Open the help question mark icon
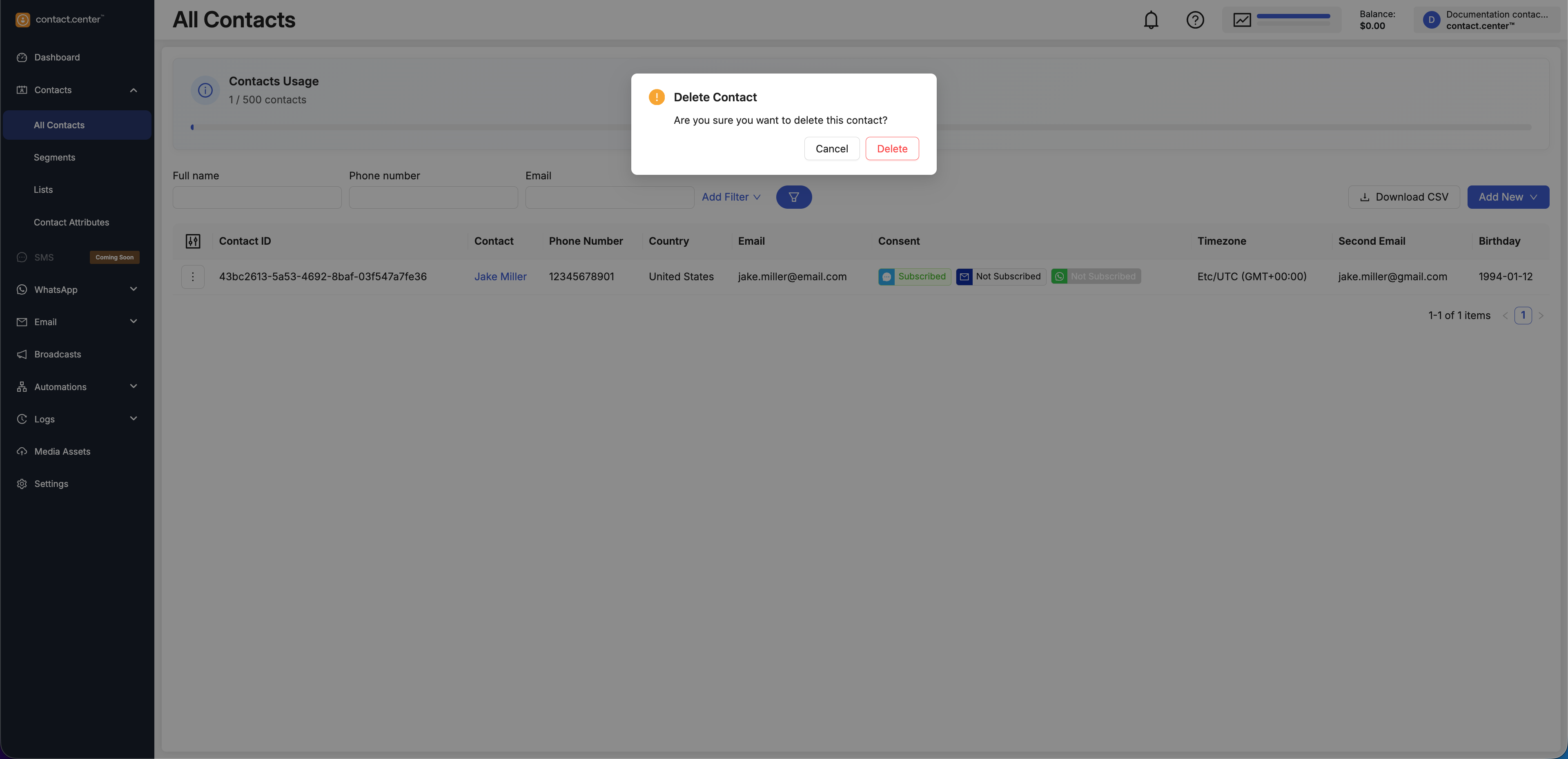Screen dimensions: 1568x759 tap(1195, 20)
